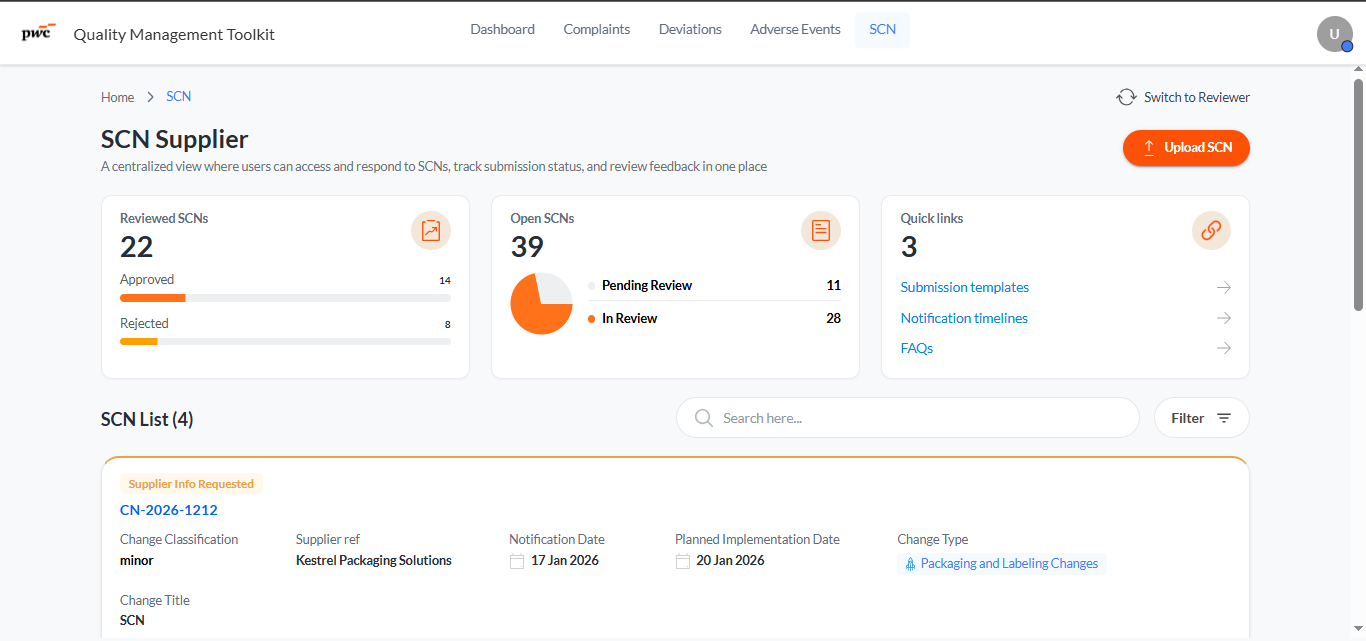Focus the Search here field
The height and width of the screenshot is (641, 1366).
908,418
